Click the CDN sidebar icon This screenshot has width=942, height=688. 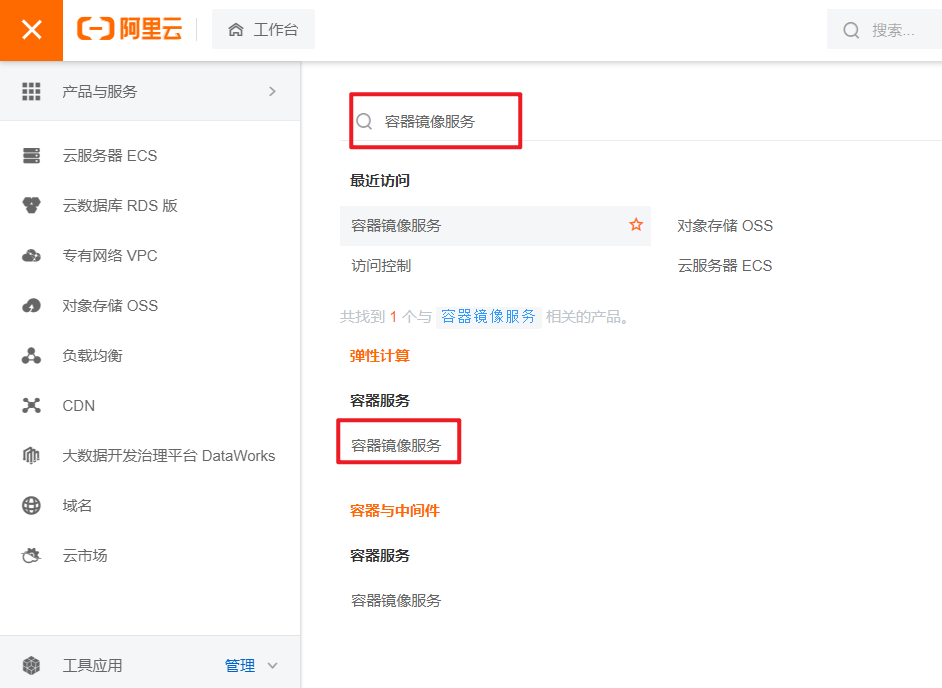pyautogui.click(x=31, y=406)
